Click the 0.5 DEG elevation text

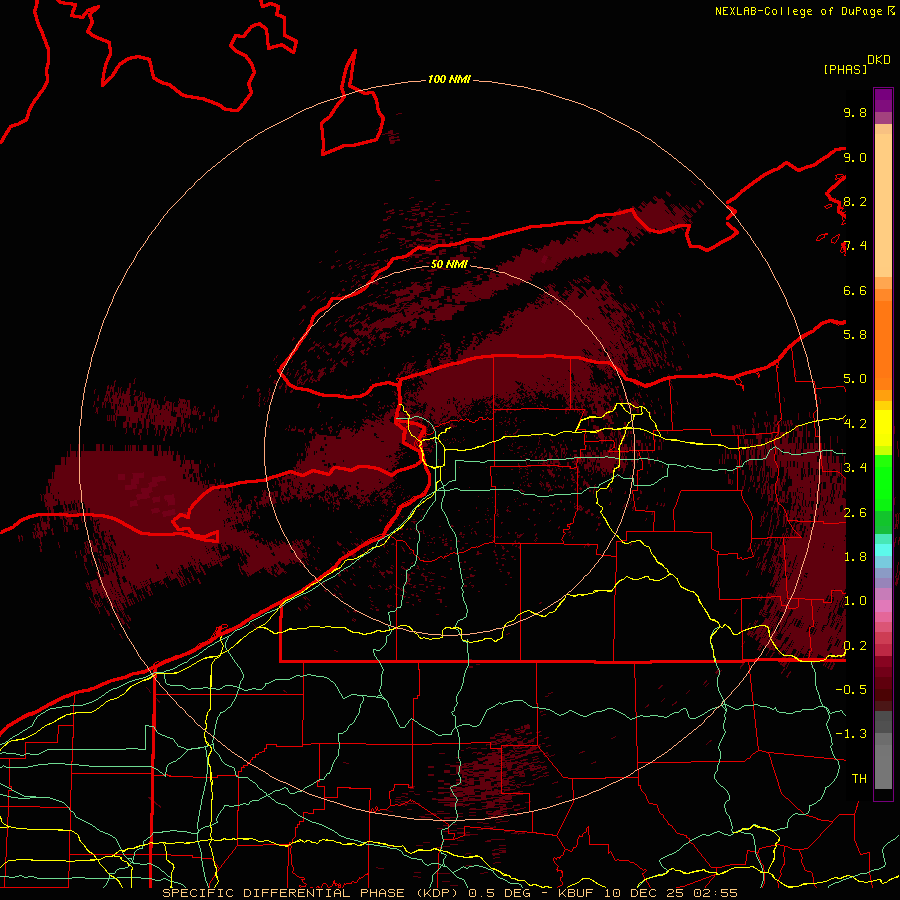499,893
